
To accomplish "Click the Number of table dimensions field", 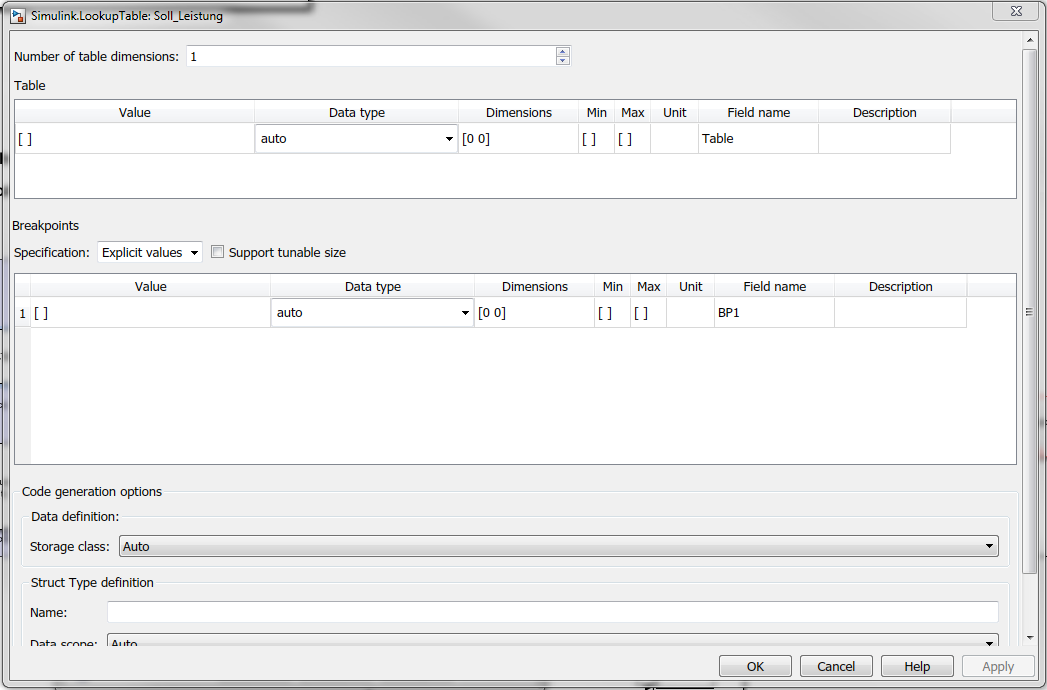I will [x=370, y=56].
